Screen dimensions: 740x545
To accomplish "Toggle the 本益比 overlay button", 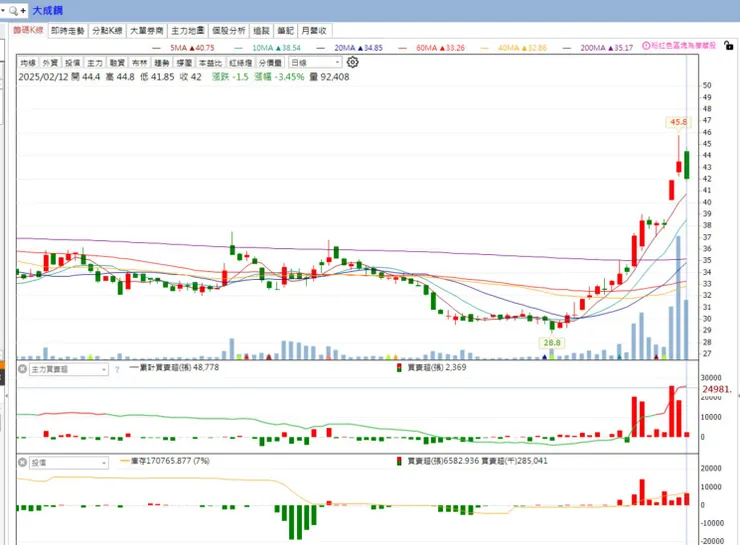I will 210,63.
